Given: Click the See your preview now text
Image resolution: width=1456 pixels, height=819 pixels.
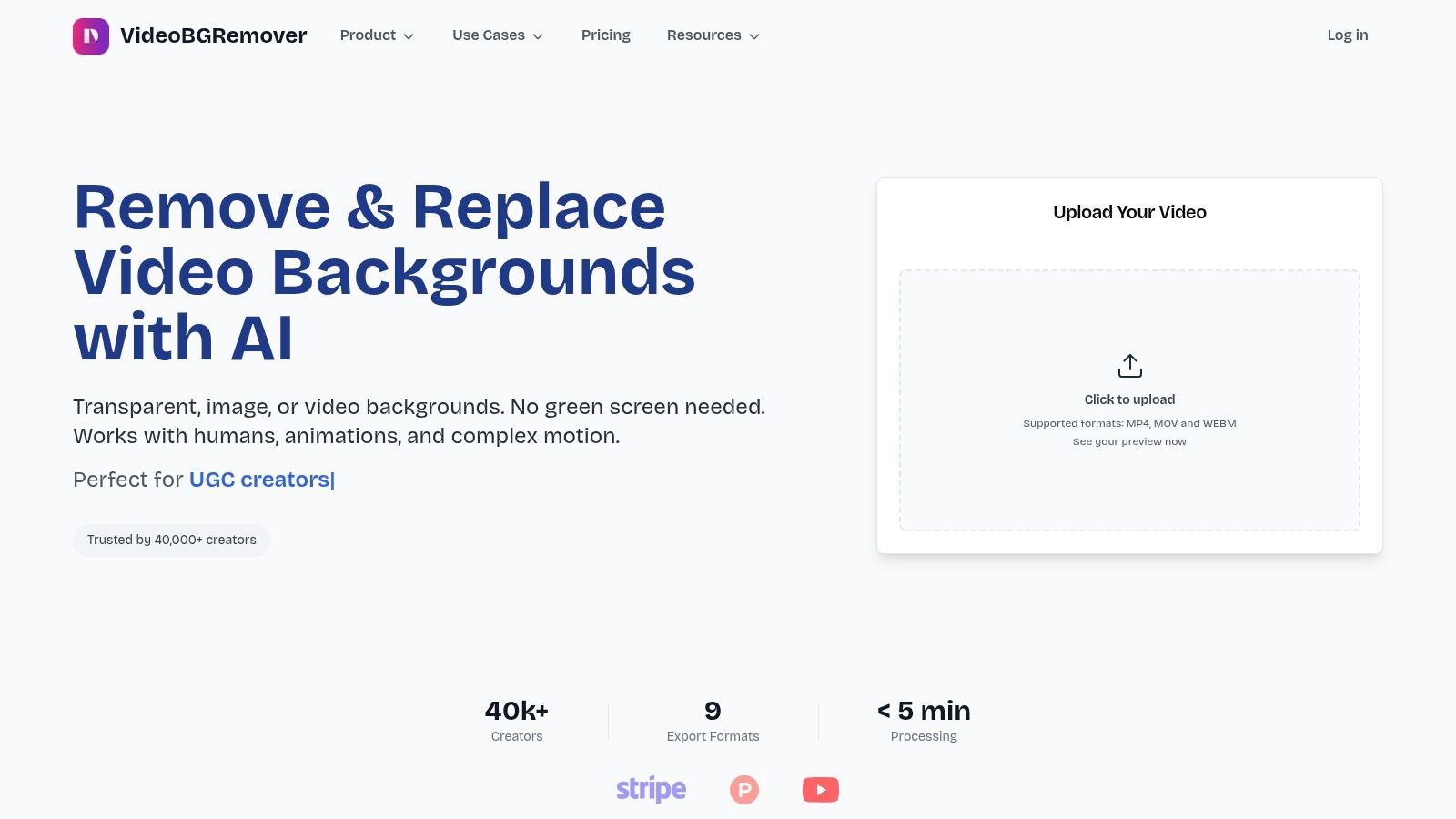Looking at the screenshot, I should (x=1128, y=441).
